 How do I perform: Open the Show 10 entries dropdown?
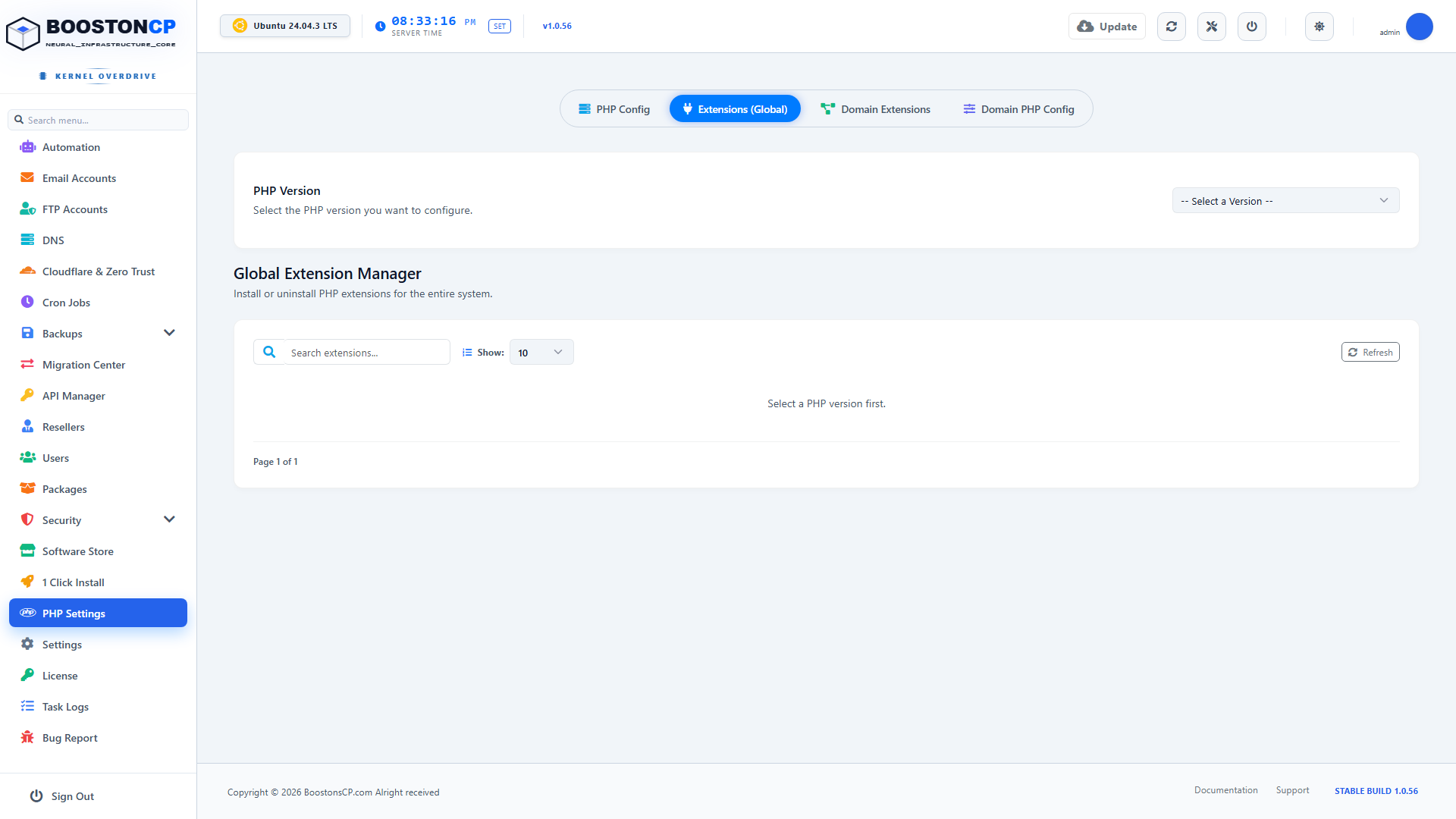coord(541,353)
